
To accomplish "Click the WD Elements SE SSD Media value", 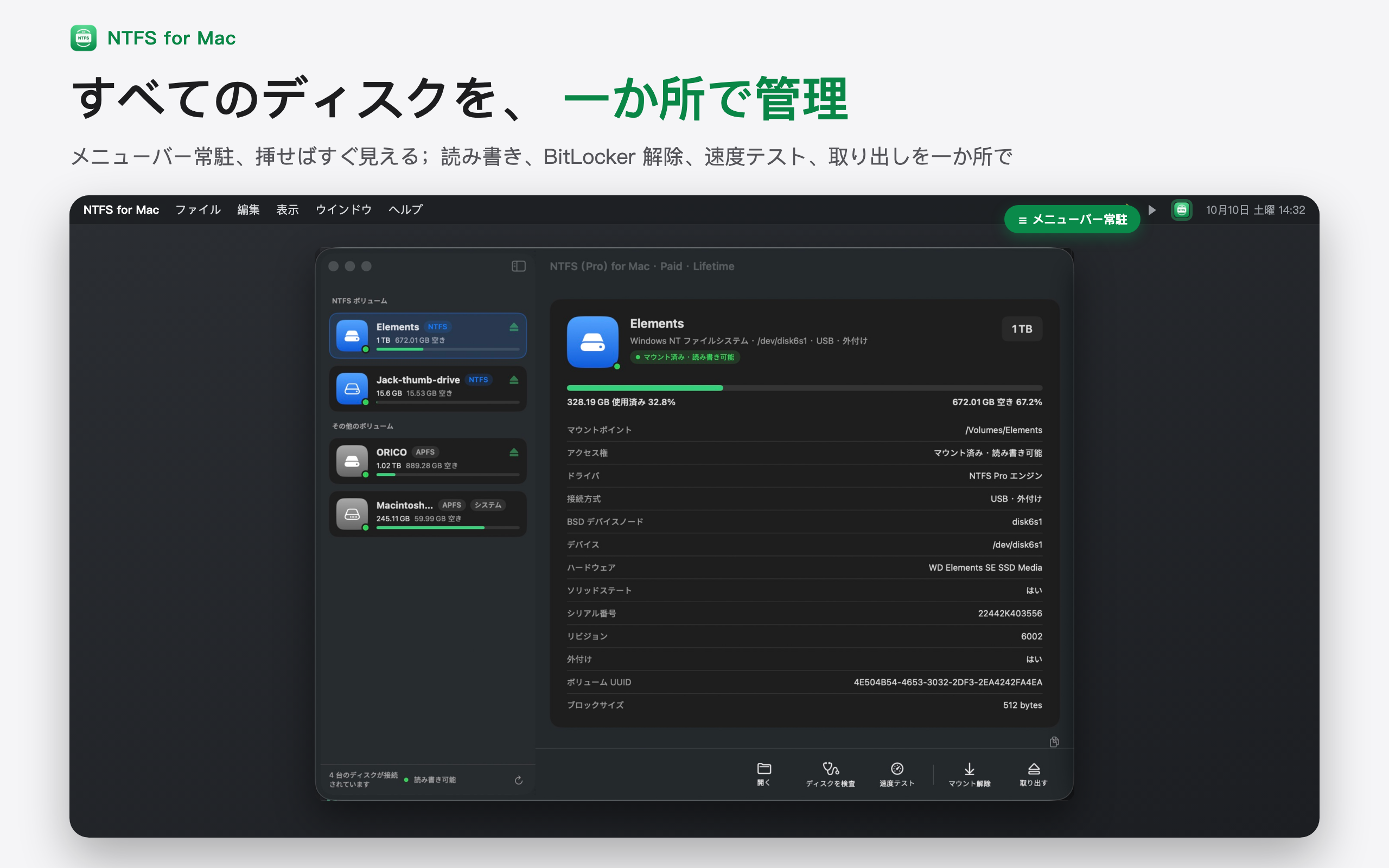I will point(985,567).
